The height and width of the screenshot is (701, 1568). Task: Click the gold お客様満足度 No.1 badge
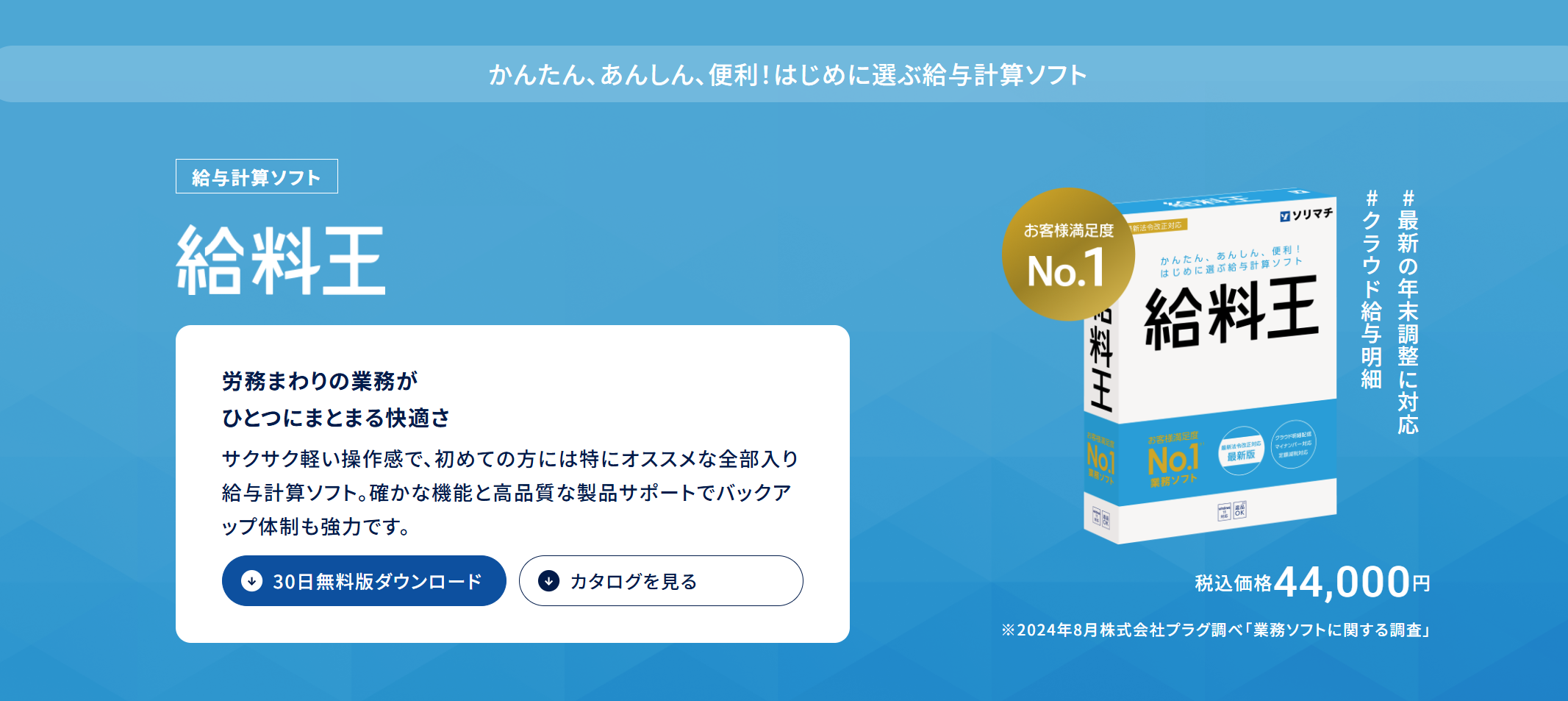tap(1068, 254)
